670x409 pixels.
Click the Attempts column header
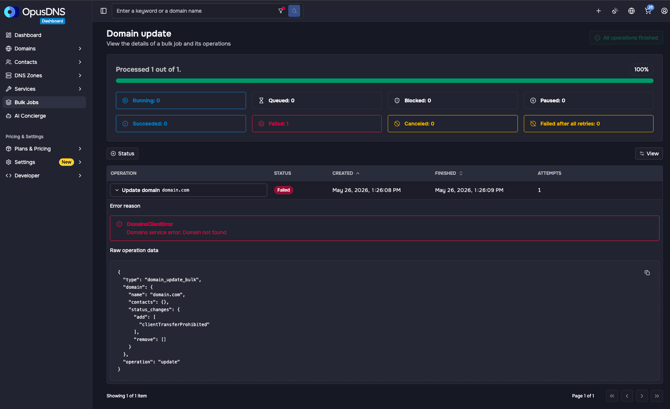pyautogui.click(x=550, y=173)
